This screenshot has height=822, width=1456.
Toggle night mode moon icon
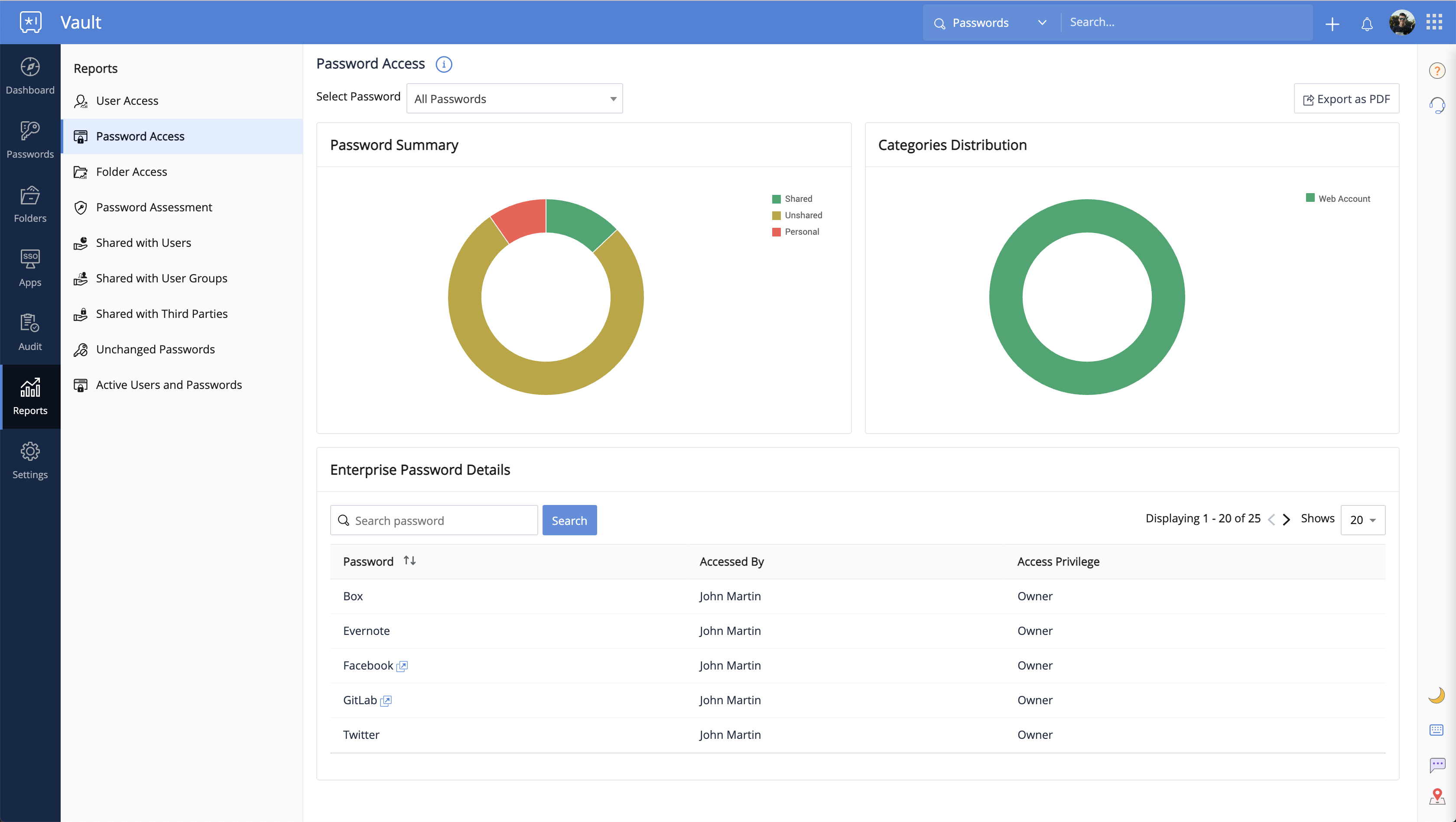(x=1436, y=695)
